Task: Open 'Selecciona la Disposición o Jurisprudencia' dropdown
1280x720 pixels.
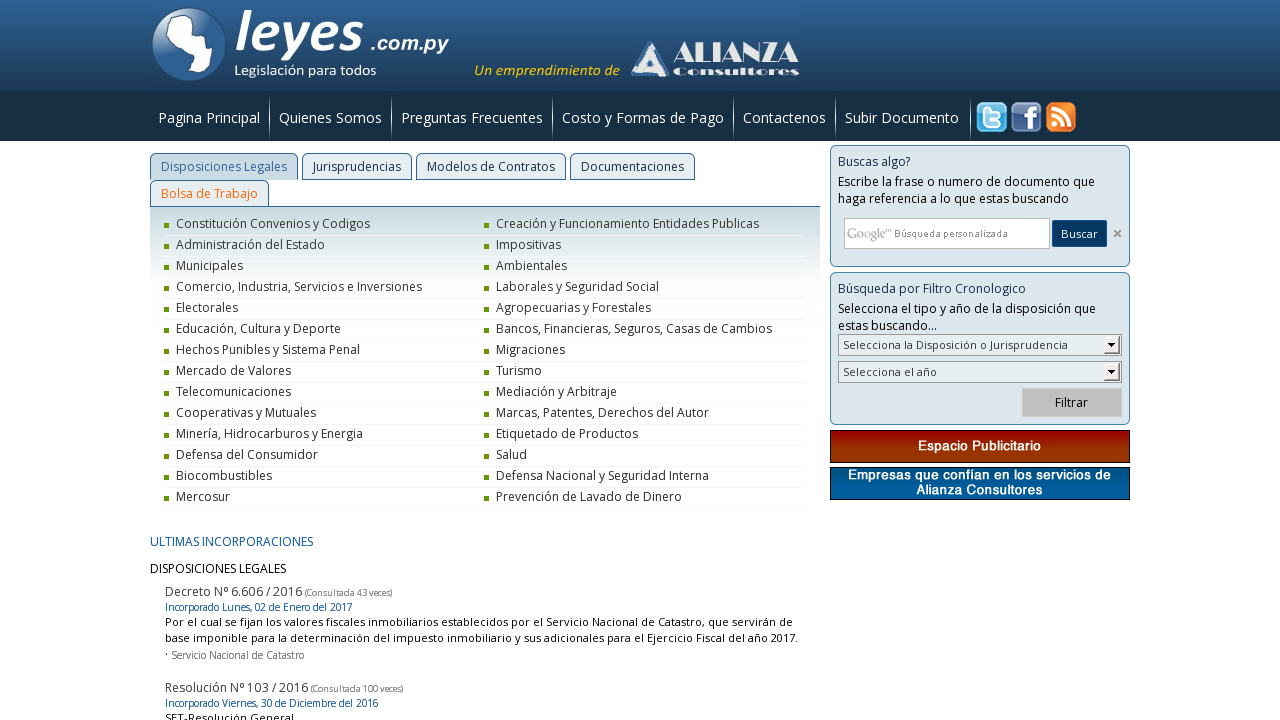Action: pos(980,345)
